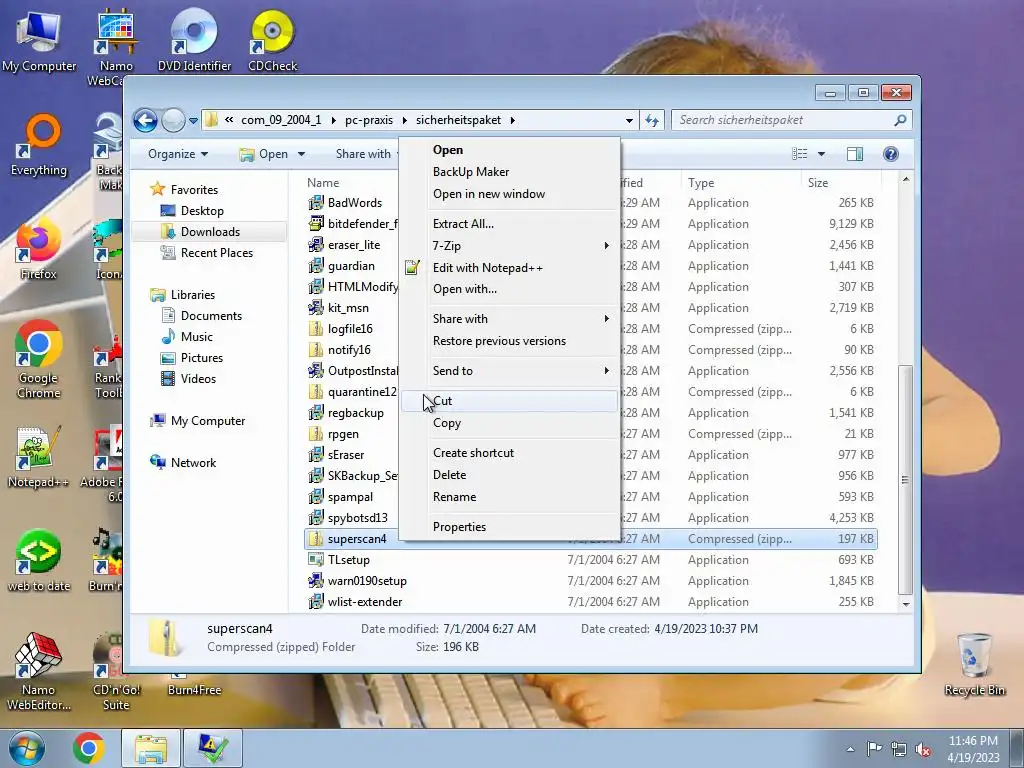Show the preview pane icon

(854, 154)
